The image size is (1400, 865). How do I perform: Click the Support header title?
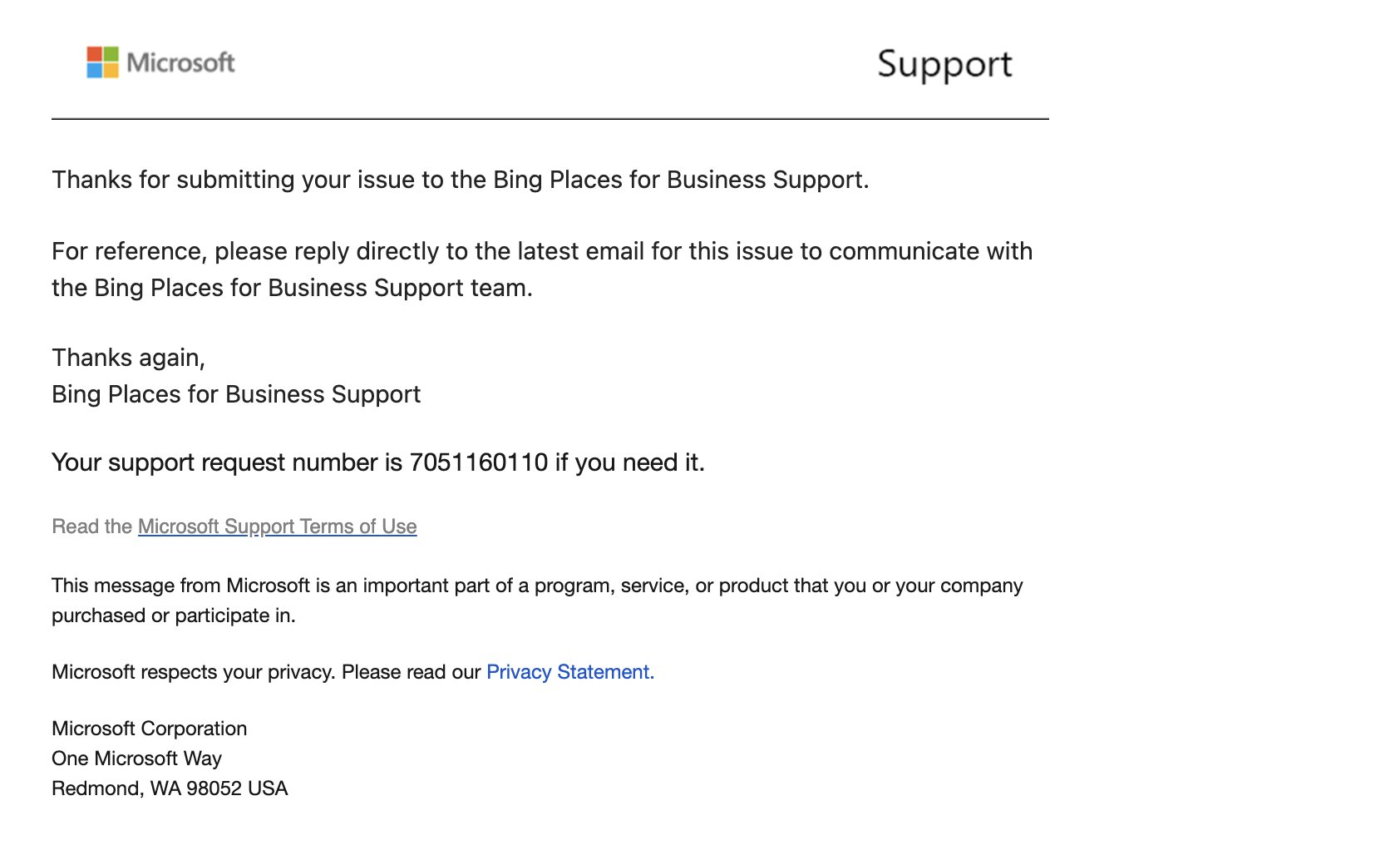tap(944, 65)
